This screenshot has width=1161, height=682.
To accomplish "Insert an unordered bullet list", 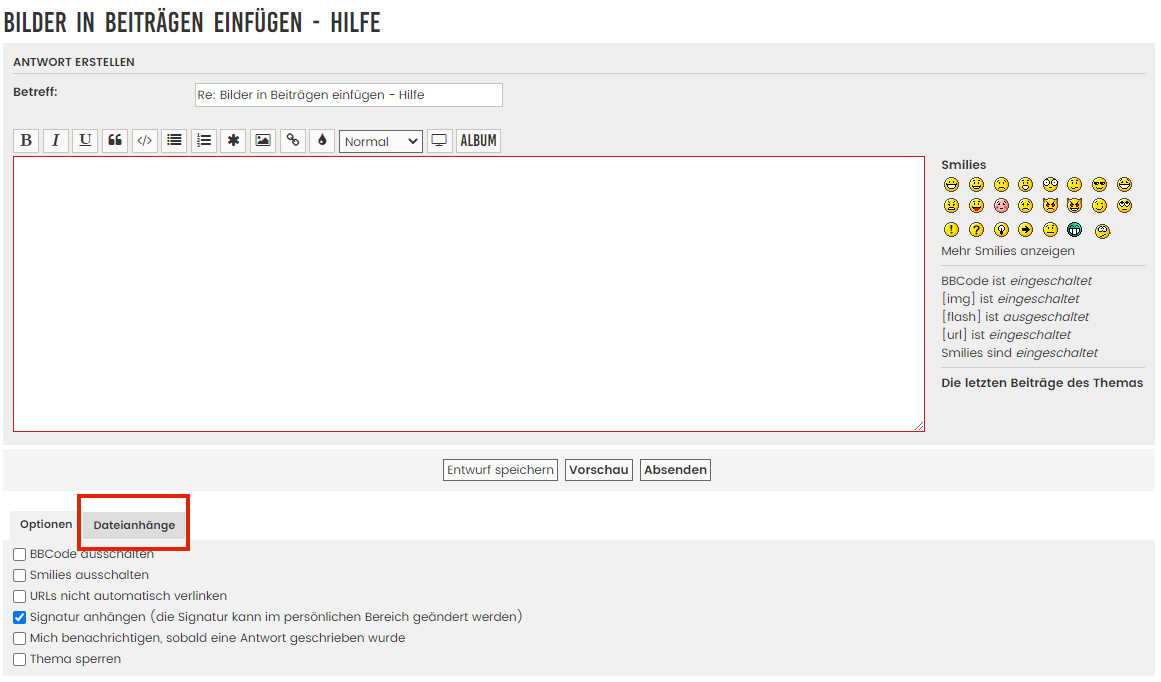I will [174, 141].
